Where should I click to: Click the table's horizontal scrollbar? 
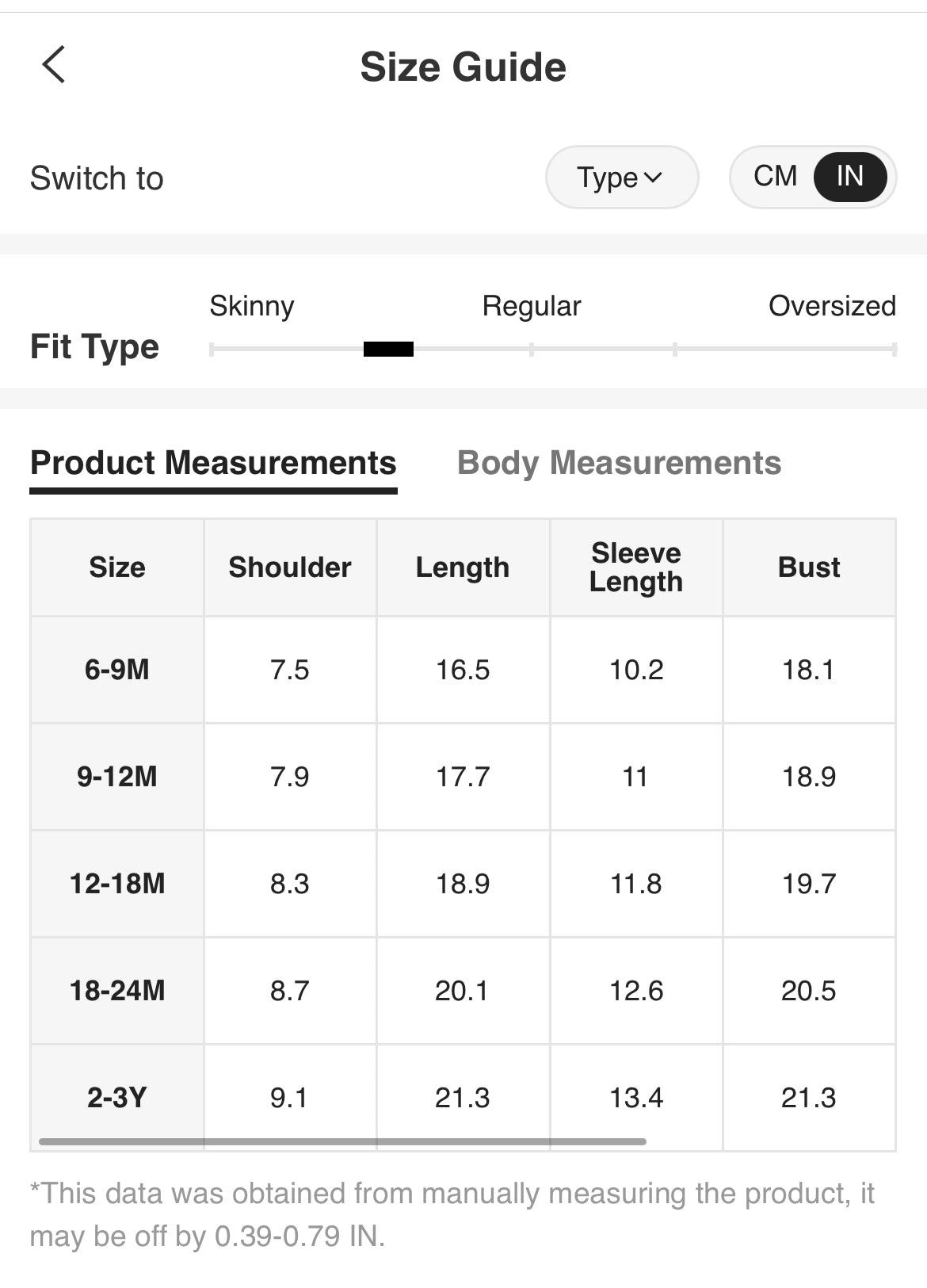342,1141
